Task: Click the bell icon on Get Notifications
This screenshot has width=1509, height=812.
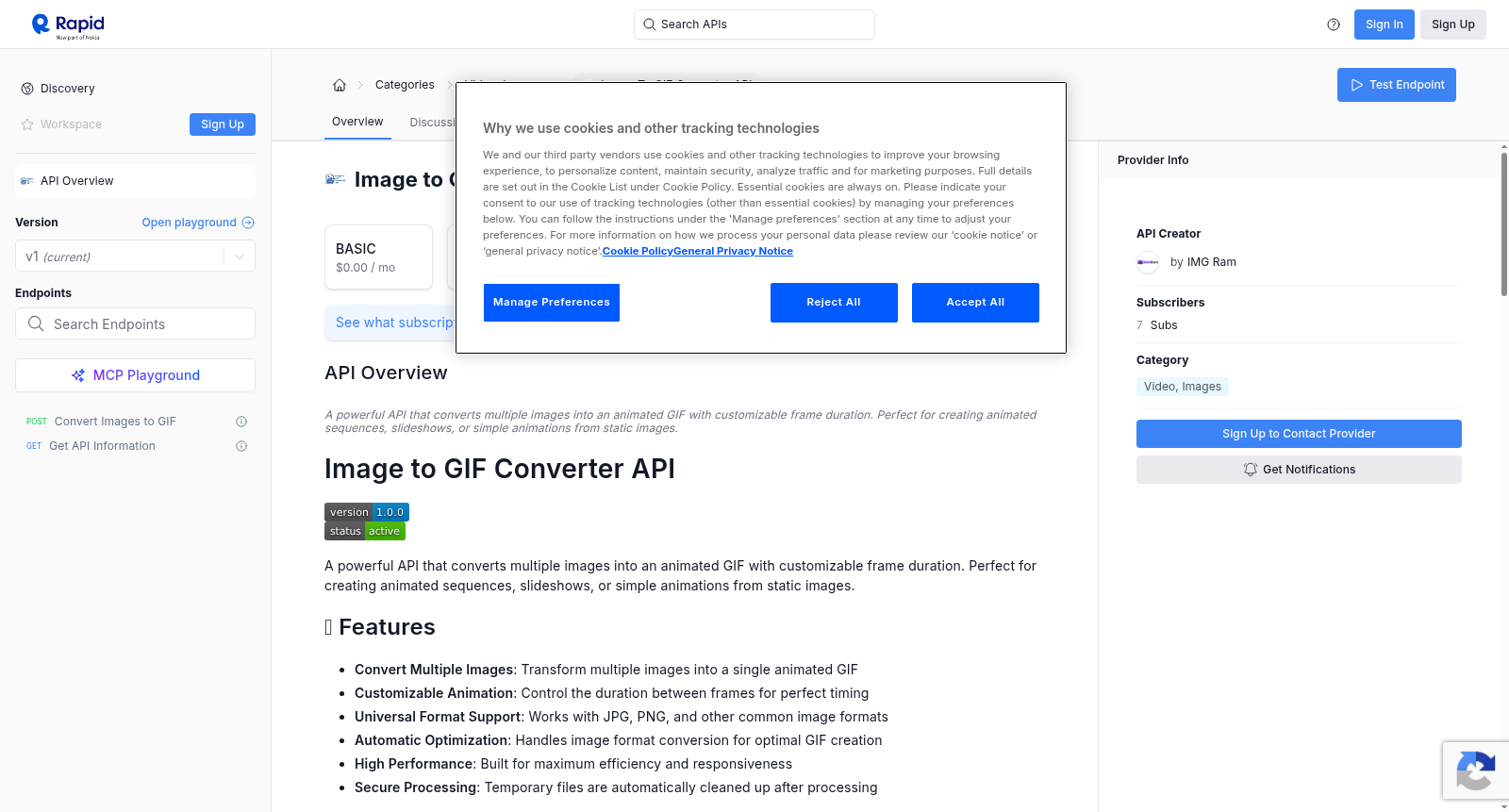Action: point(1251,470)
